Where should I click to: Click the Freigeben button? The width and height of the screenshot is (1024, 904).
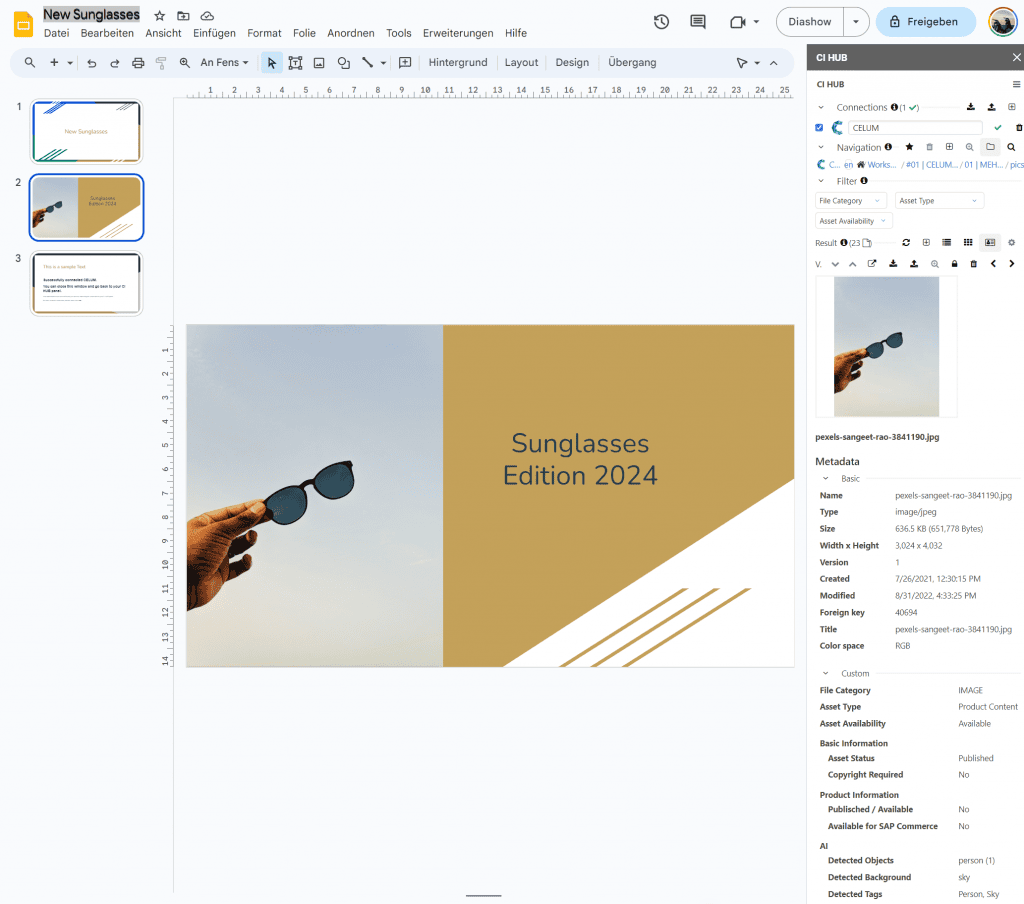pos(925,21)
